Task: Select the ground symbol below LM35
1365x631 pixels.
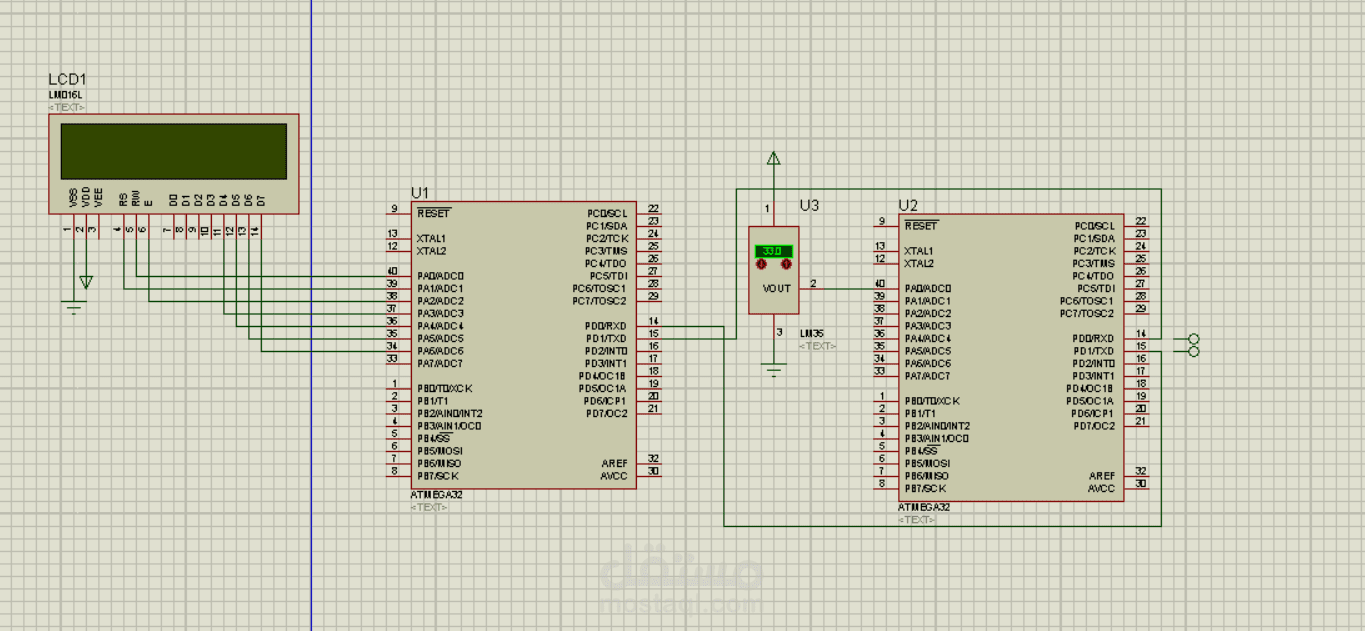Action: (x=773, y=372)
